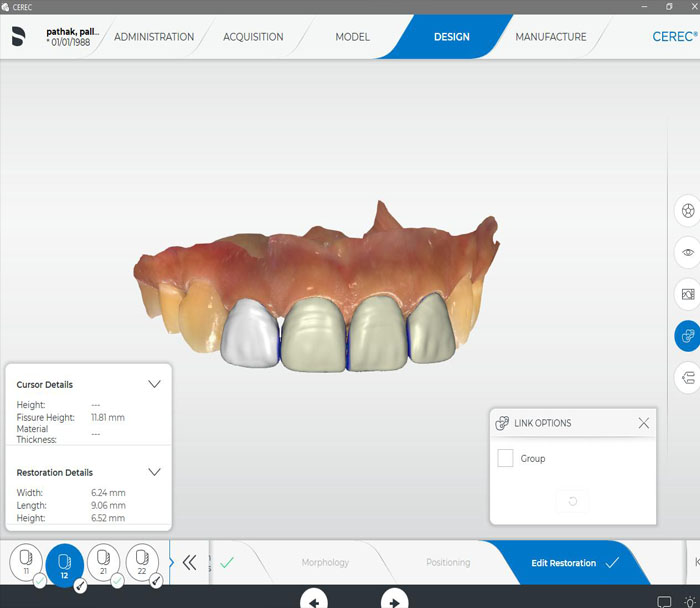Open the analysis tools icon below link
This screenshot has height=608, width=700.
688,378
